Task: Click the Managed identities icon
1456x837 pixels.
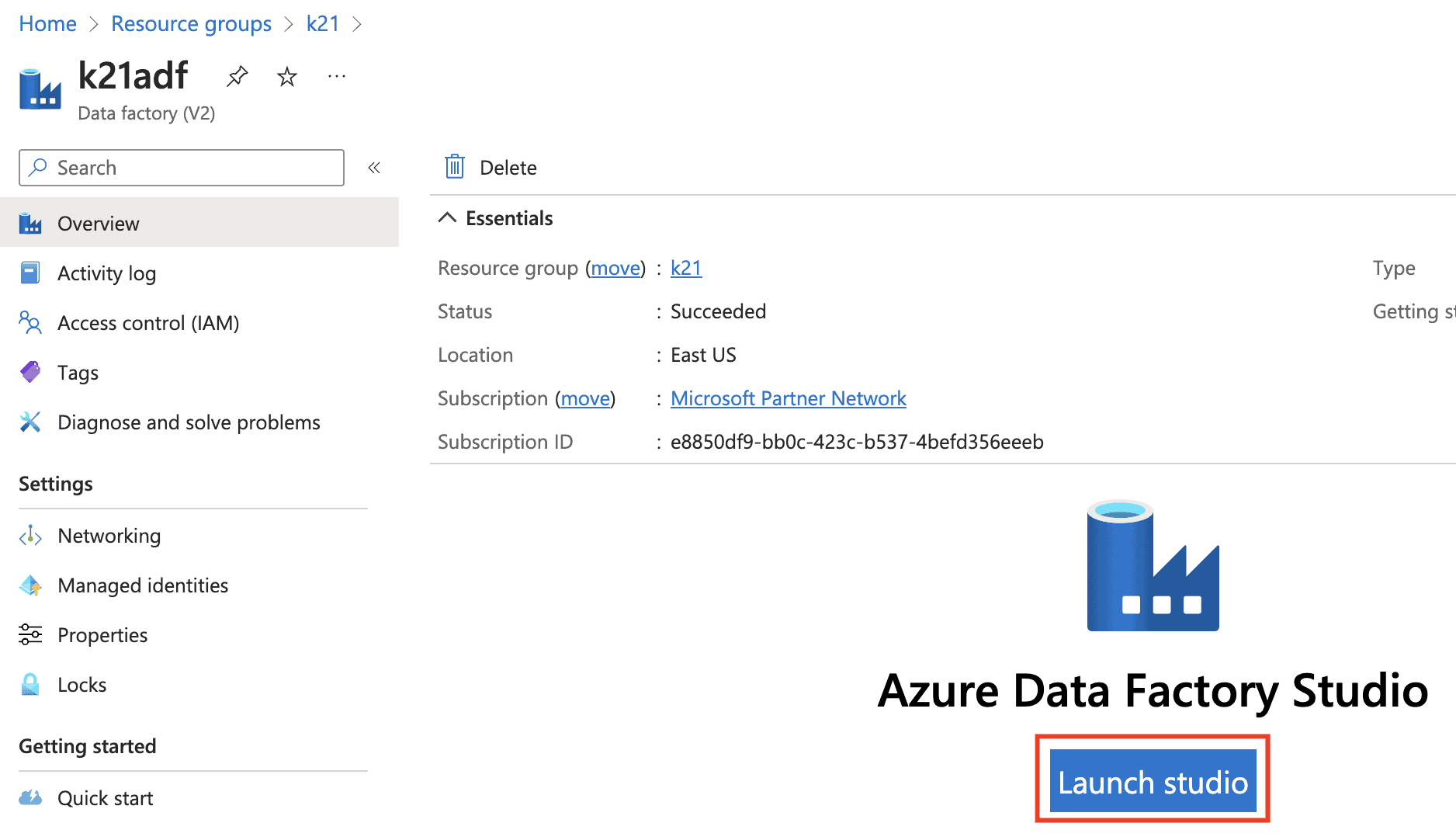Action: [x=30, y=585]
